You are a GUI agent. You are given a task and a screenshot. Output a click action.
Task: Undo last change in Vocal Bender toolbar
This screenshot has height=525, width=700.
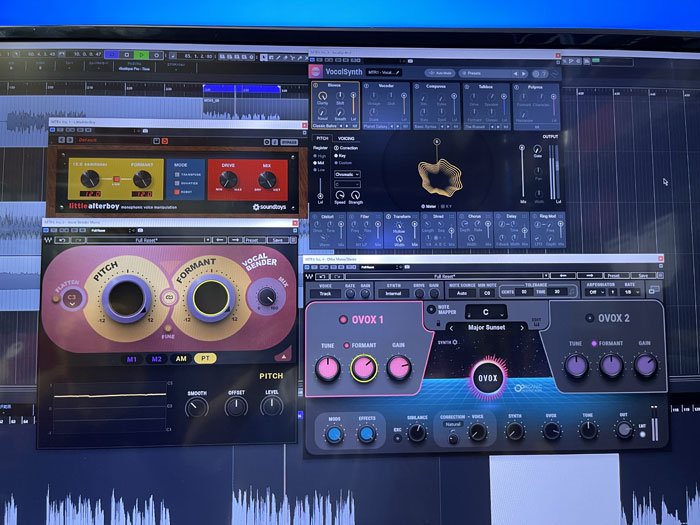point(62,240)
